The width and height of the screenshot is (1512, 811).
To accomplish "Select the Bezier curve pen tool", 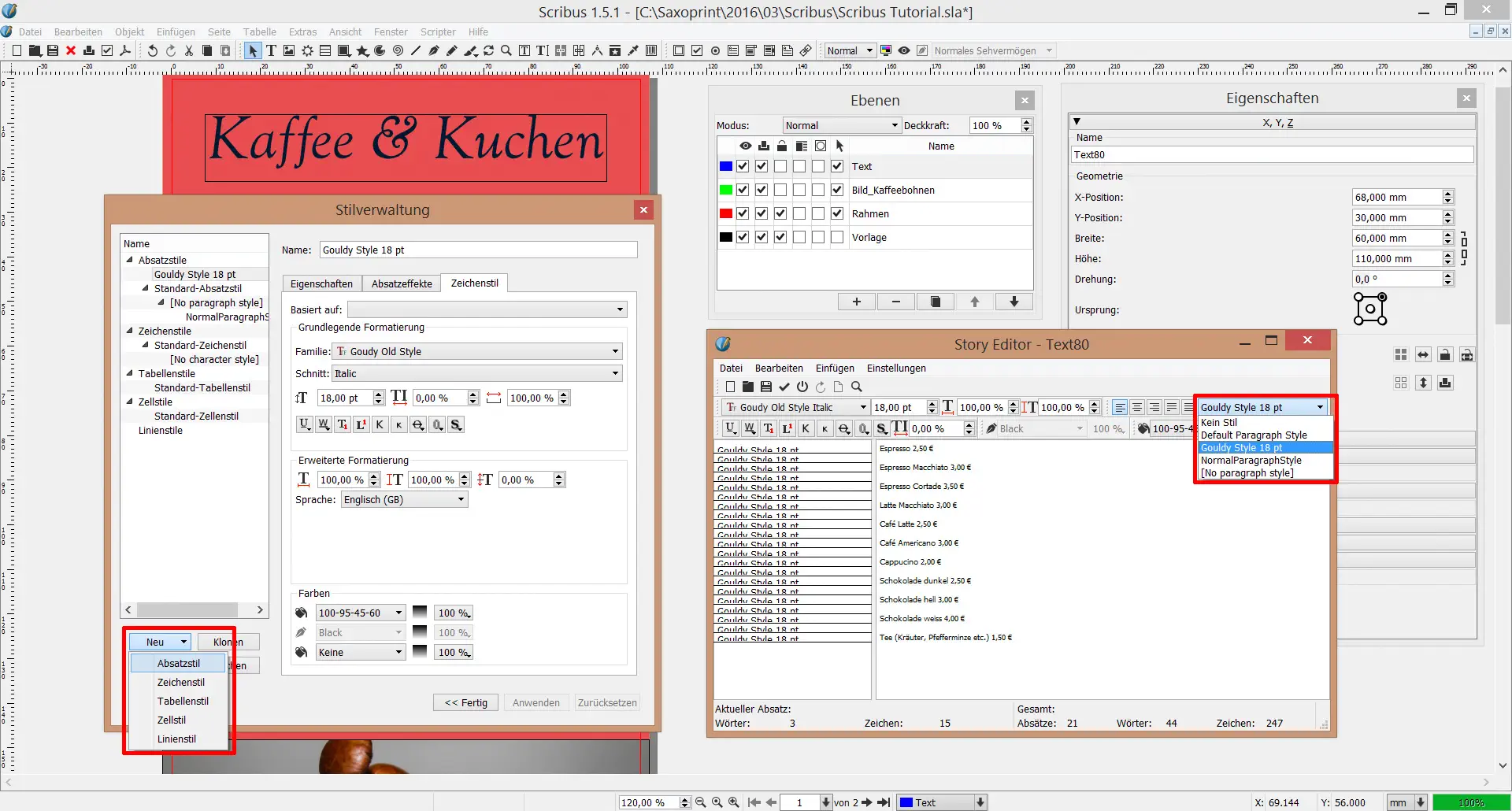I will tap(434, 50).
